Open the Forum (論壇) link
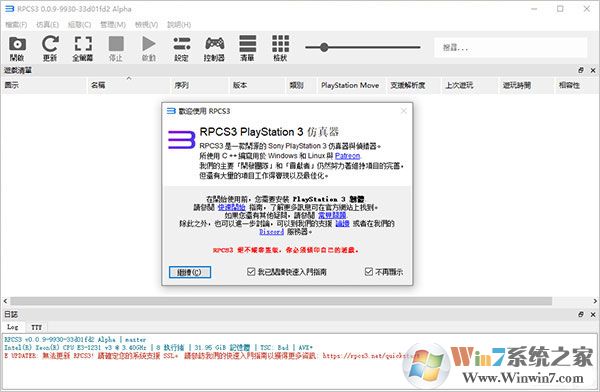Image resolution: width=600 pixels, height=392 pixels. [x=342, y=223]
